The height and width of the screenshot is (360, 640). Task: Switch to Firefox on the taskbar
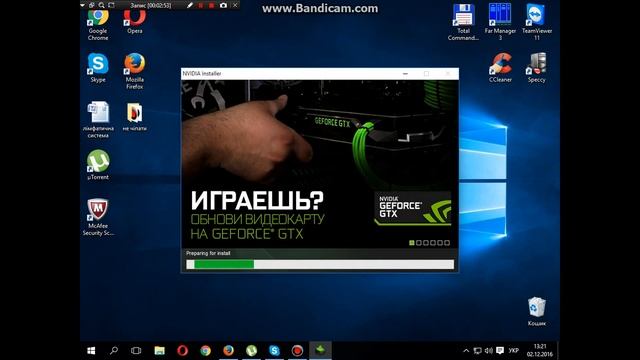pos(228,351)
